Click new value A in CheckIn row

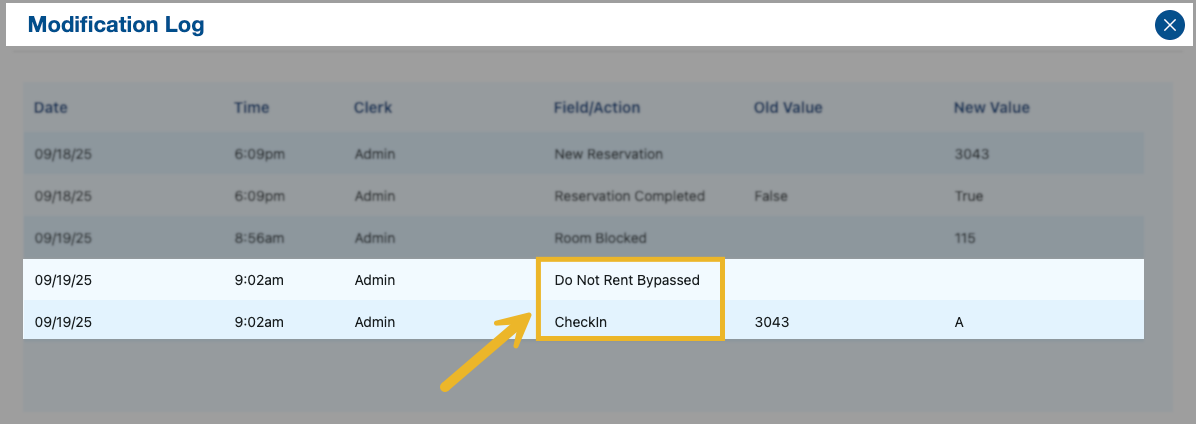click(x=960, y=323)
